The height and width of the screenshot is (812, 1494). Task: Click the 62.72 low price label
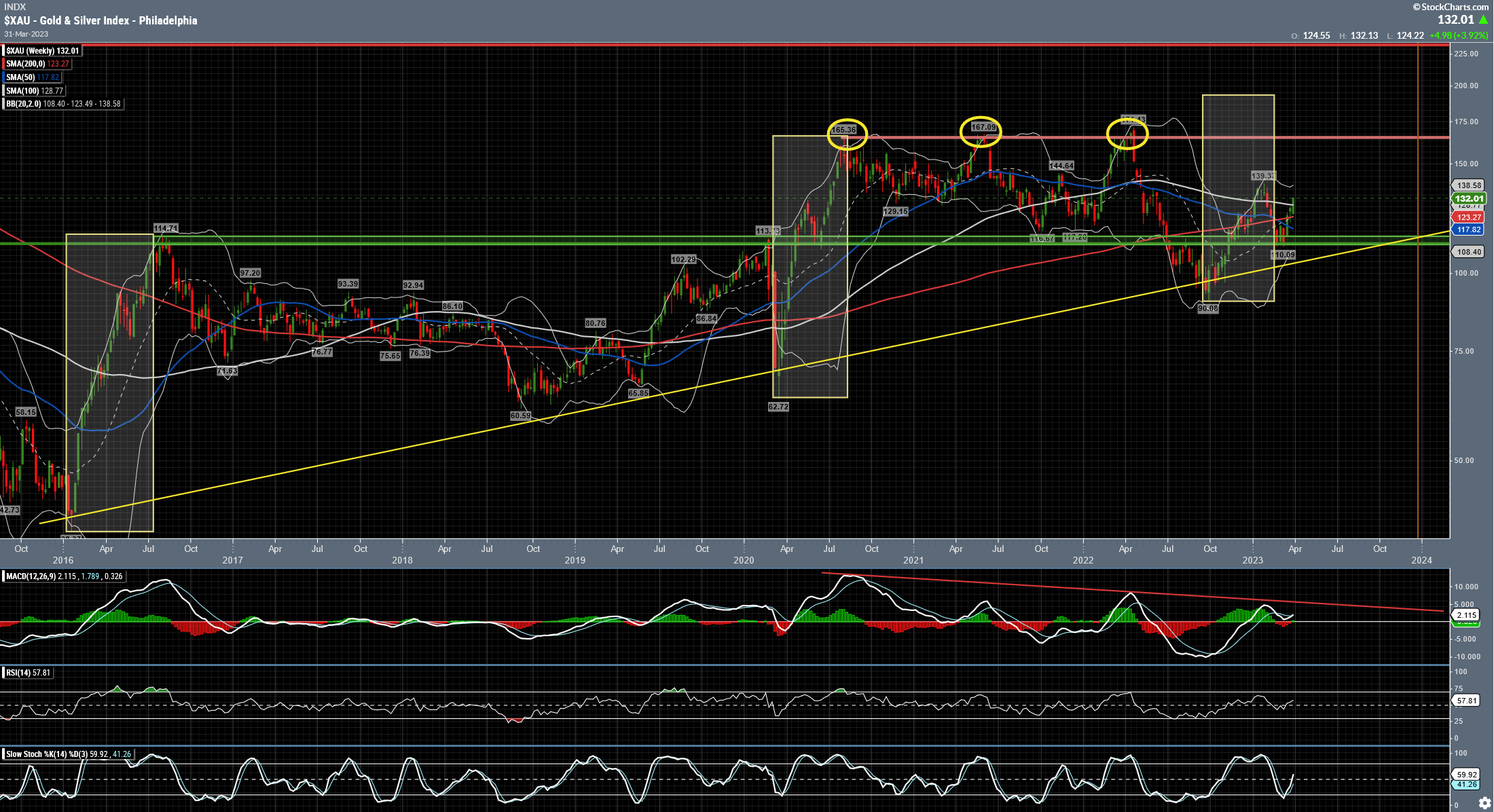click(778, 407)
